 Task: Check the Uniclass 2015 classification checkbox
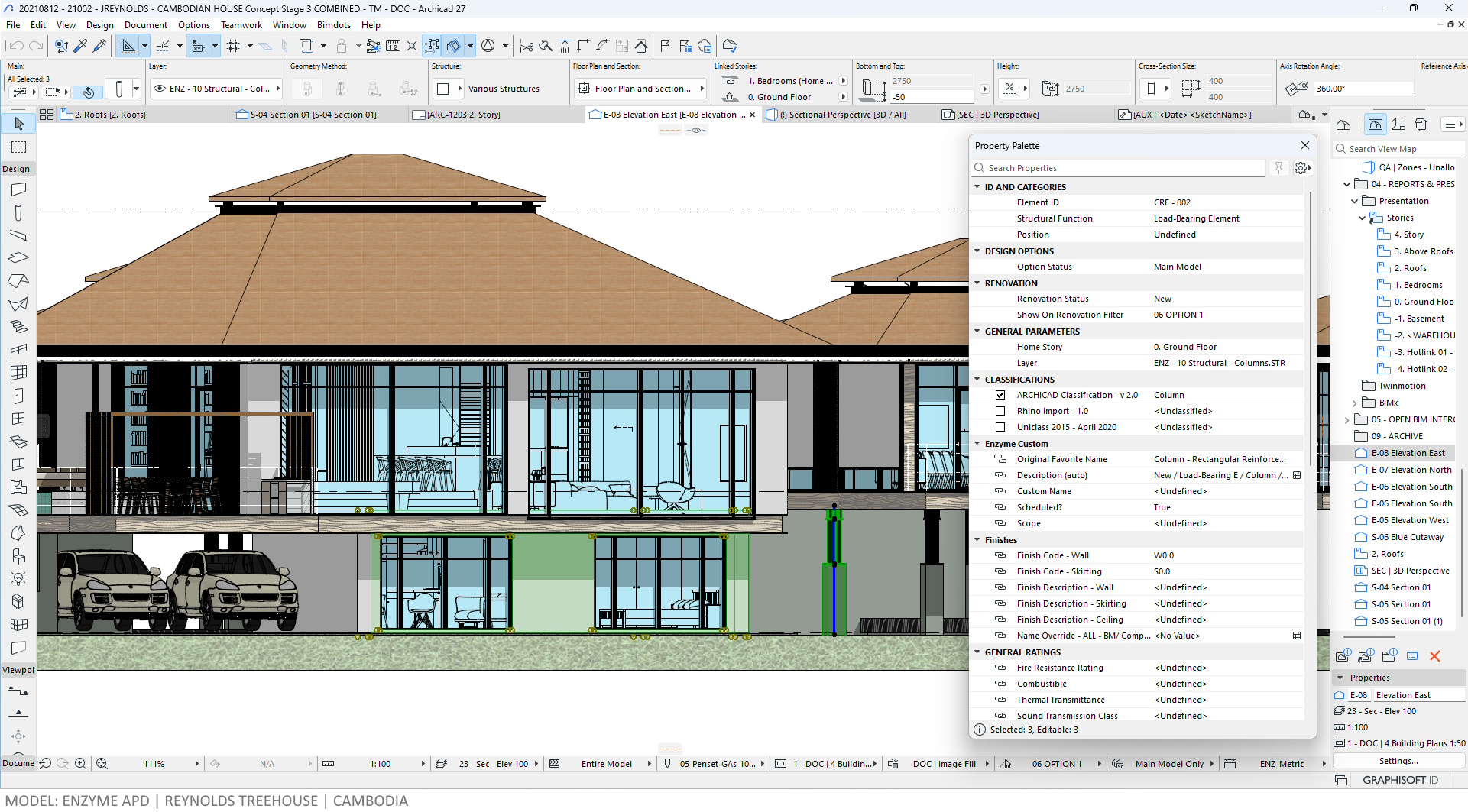(x=1000, y=427)
